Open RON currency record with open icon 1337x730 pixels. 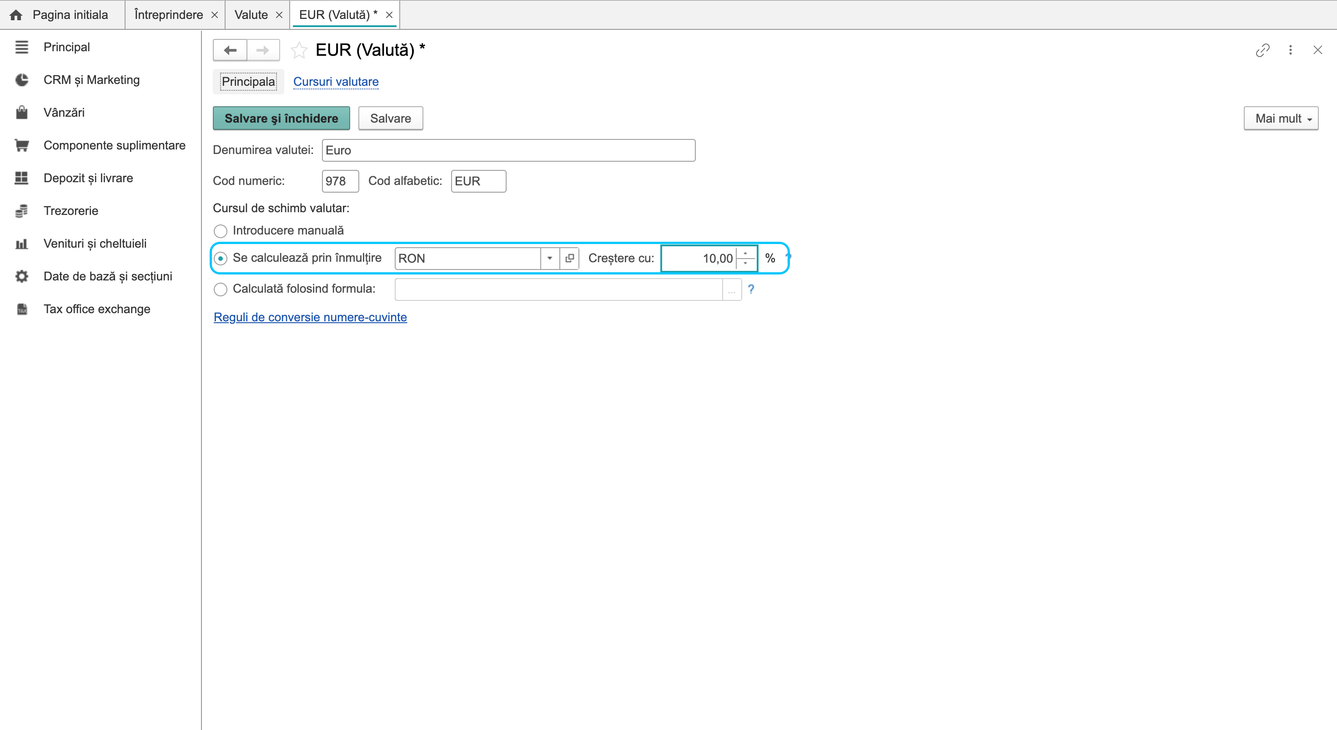click(570, 258)
